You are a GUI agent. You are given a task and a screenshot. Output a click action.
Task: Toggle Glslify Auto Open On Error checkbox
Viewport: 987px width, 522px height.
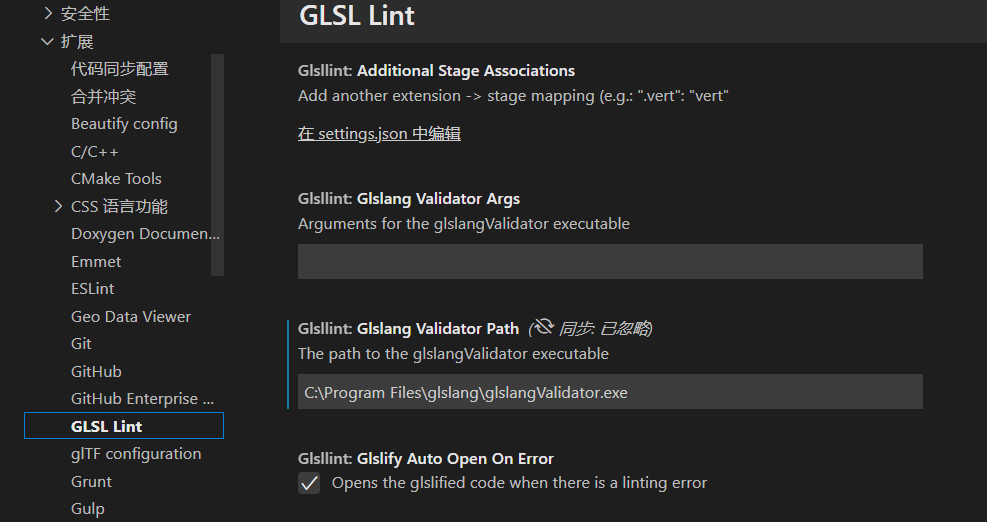(x=309, y=483)
